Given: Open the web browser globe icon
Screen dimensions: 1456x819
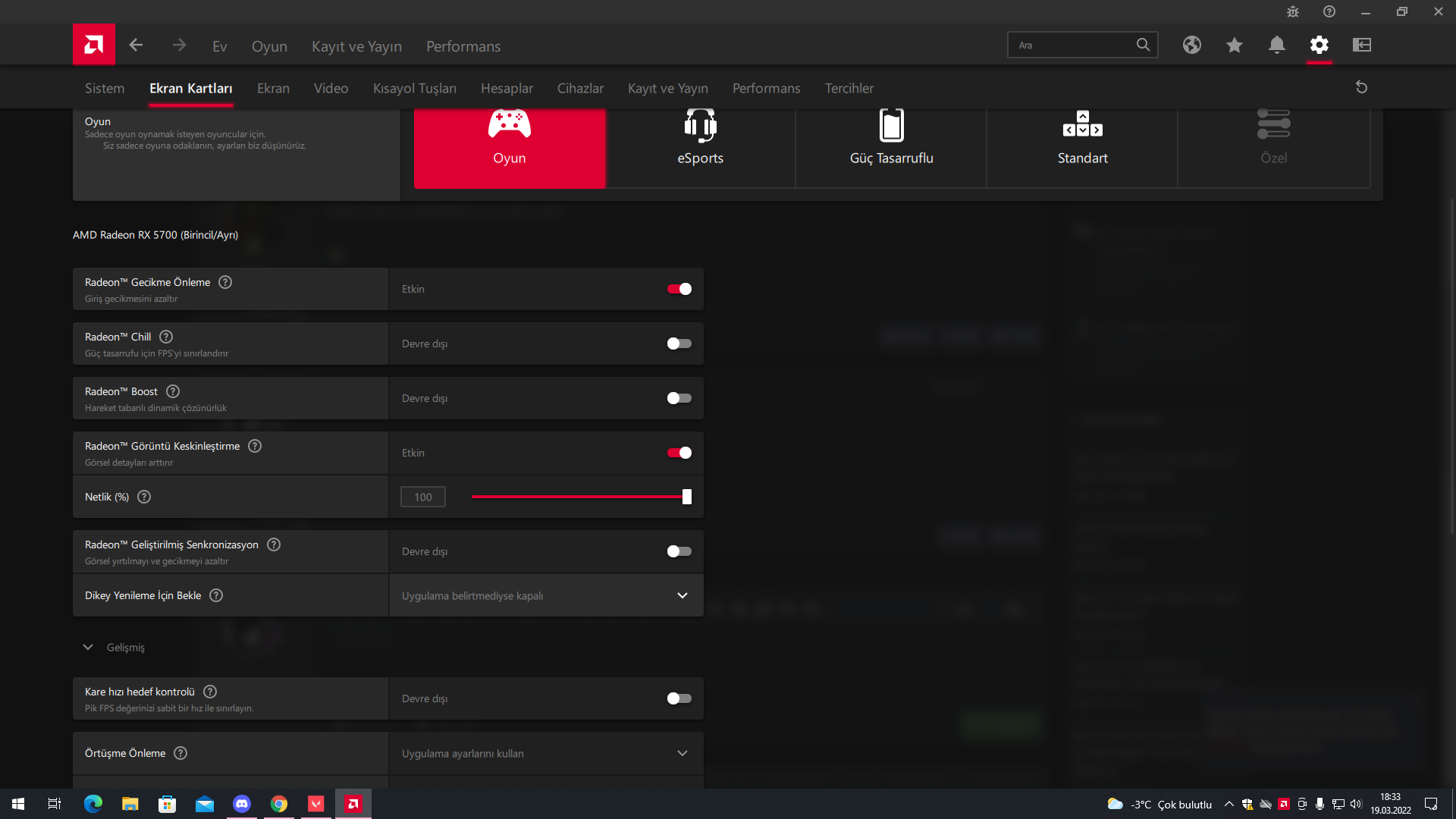Looking at the screenshot, I should pyautogui.click(x=1191, y=45).
